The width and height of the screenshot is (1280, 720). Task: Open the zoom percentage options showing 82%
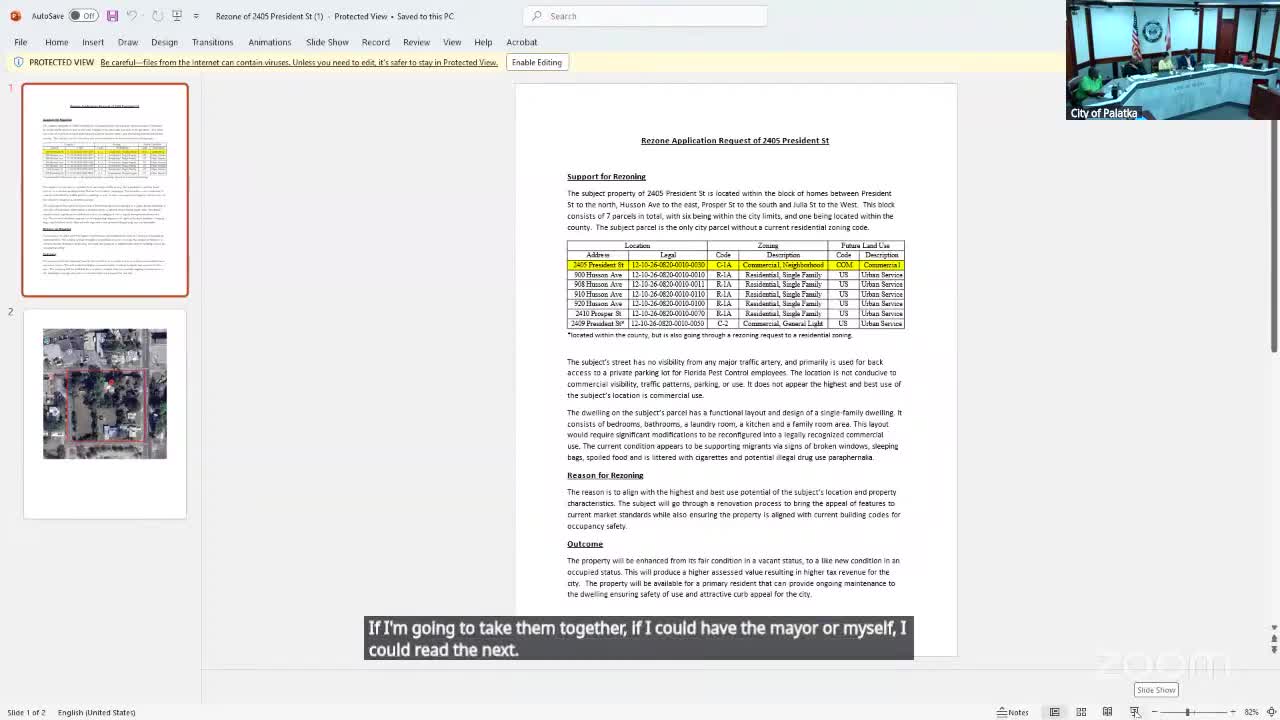1252,712
